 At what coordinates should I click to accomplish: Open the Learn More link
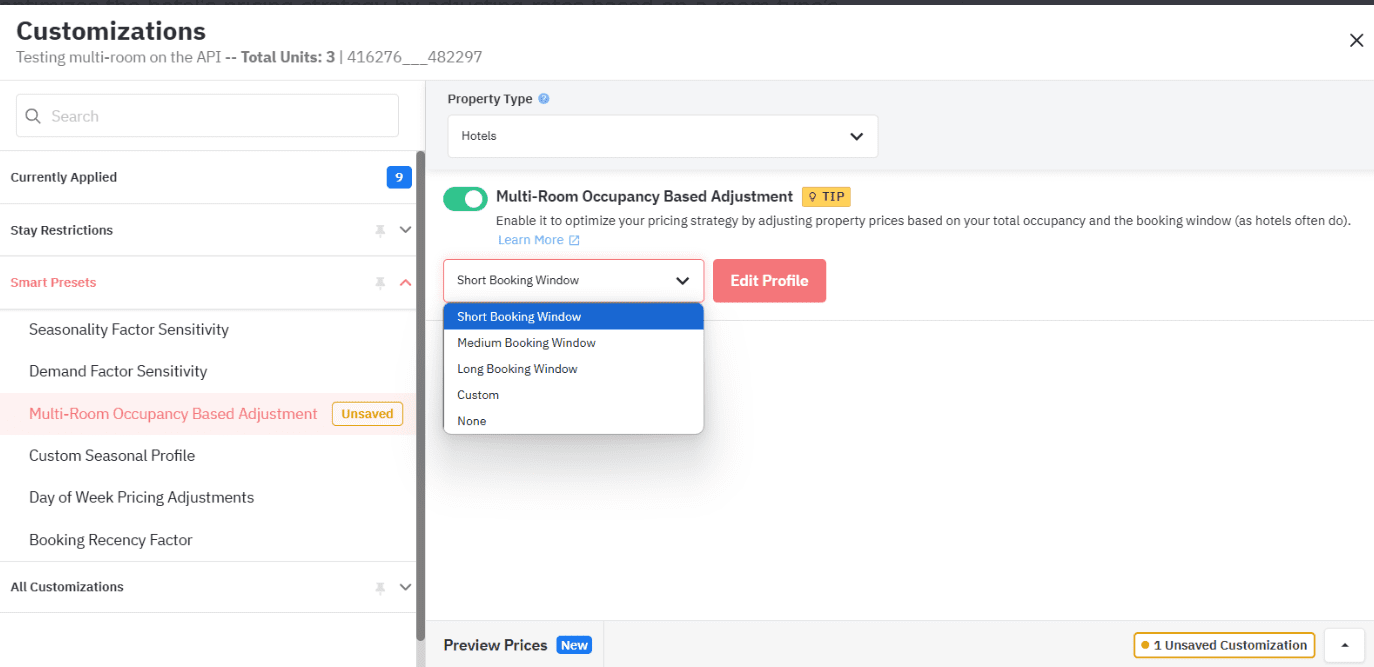click(x=530, y=239)
